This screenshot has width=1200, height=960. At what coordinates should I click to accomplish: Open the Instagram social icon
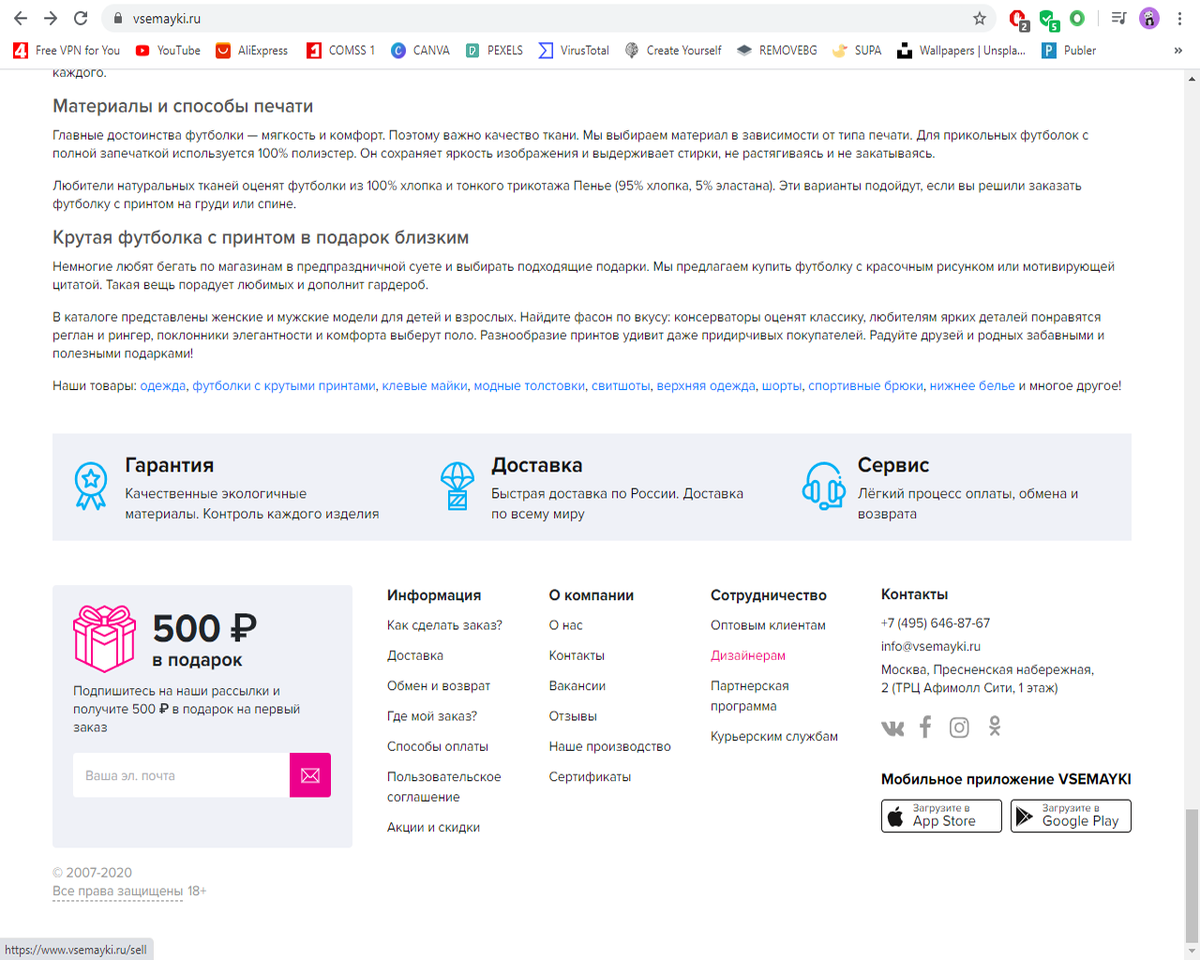coord(959,728)
